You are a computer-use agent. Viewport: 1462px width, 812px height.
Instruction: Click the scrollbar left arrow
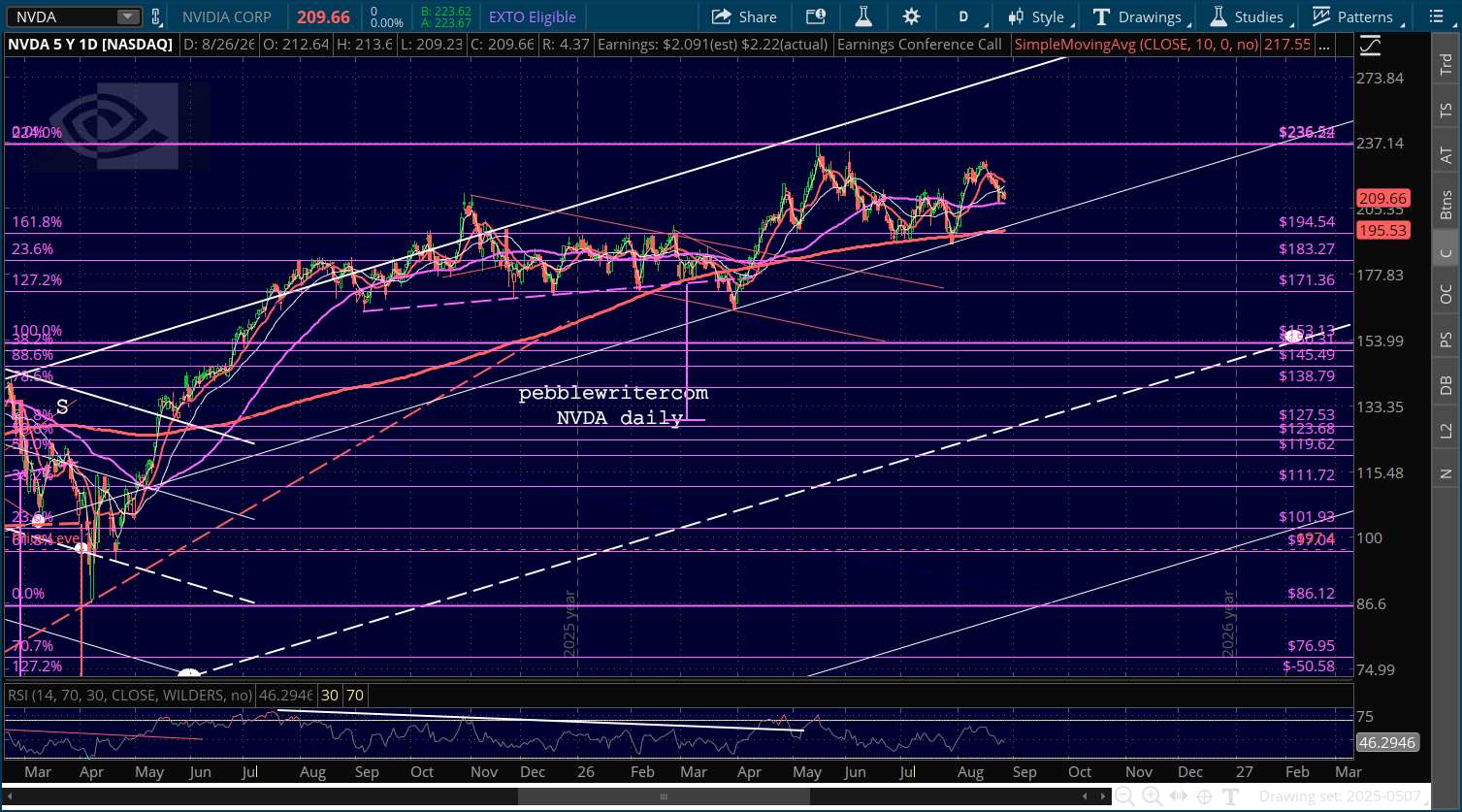click(x=8, y=796)
